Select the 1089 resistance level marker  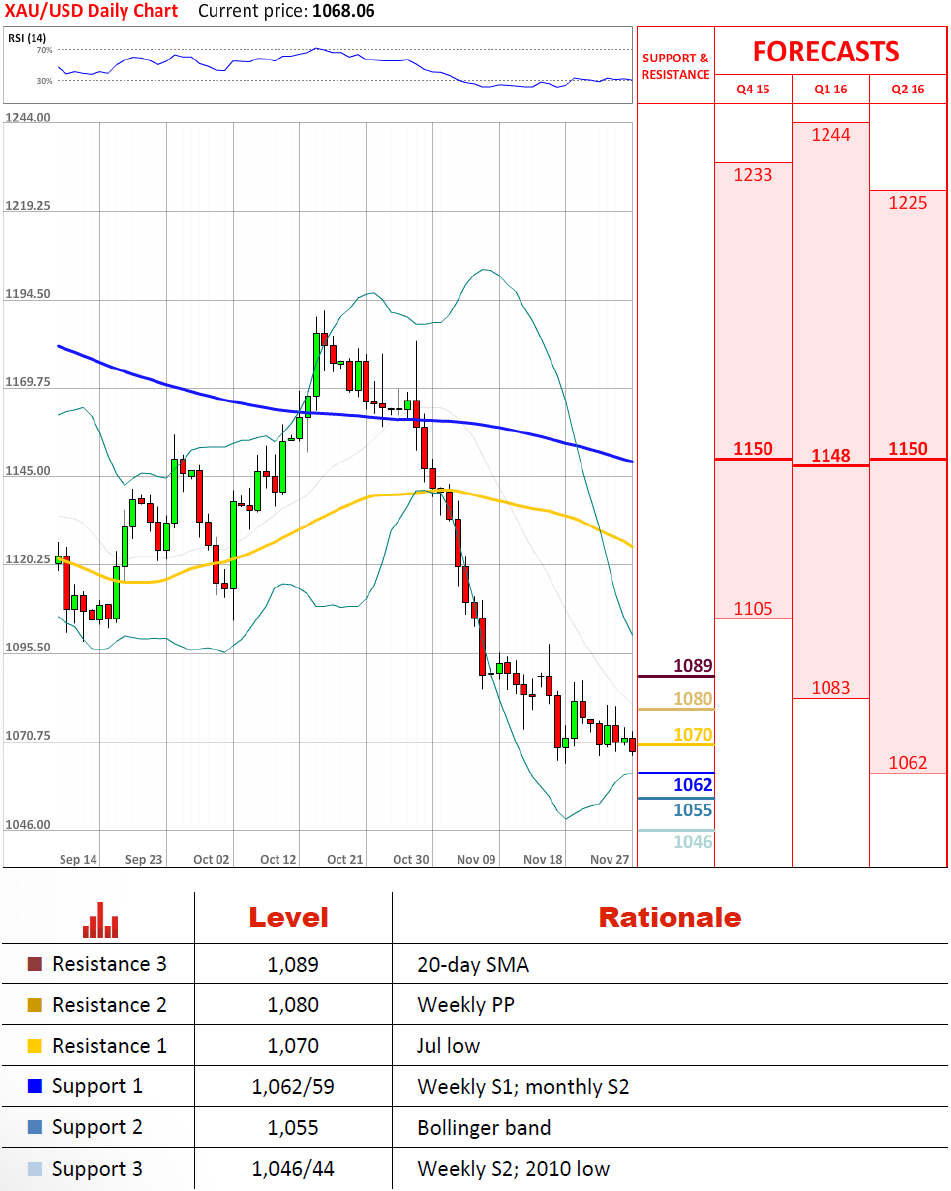692,666
